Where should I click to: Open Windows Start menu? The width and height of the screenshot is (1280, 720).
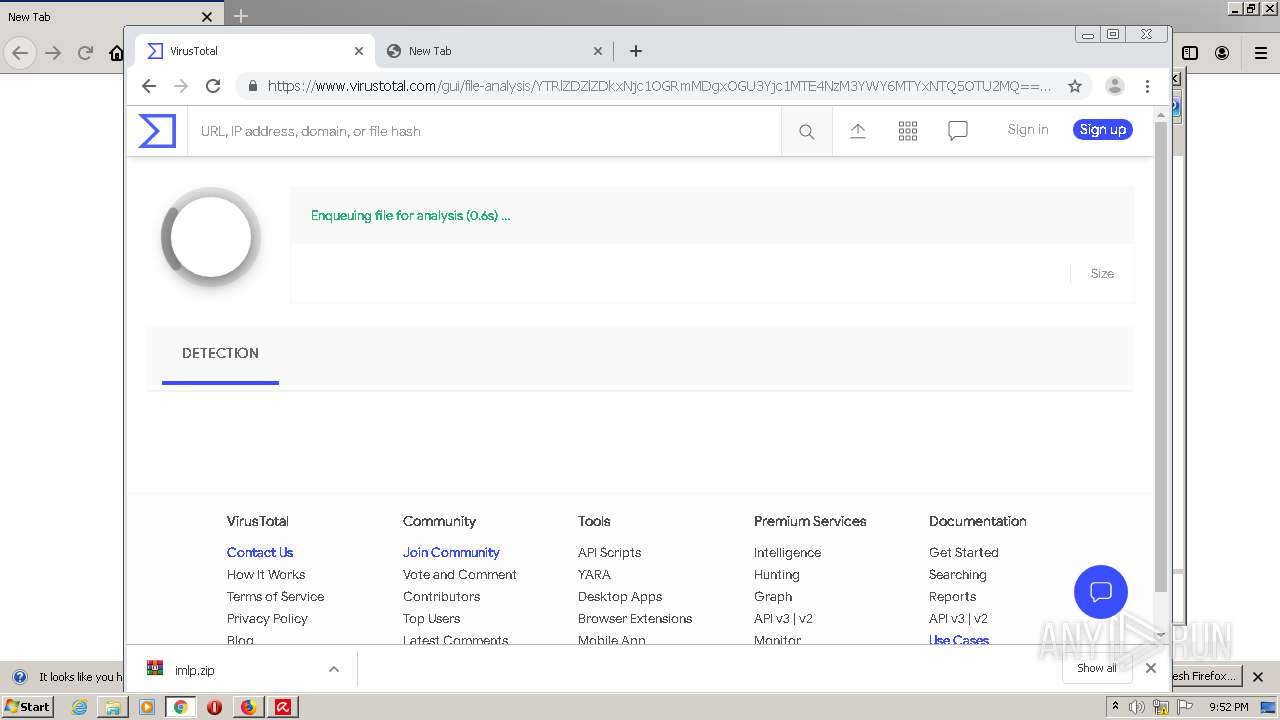point(27,707)
